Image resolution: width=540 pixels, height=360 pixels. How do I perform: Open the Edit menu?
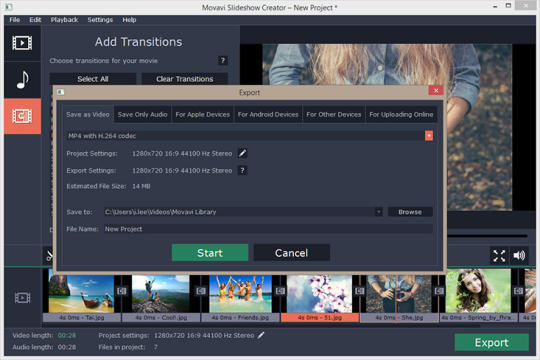click(35, 20)
